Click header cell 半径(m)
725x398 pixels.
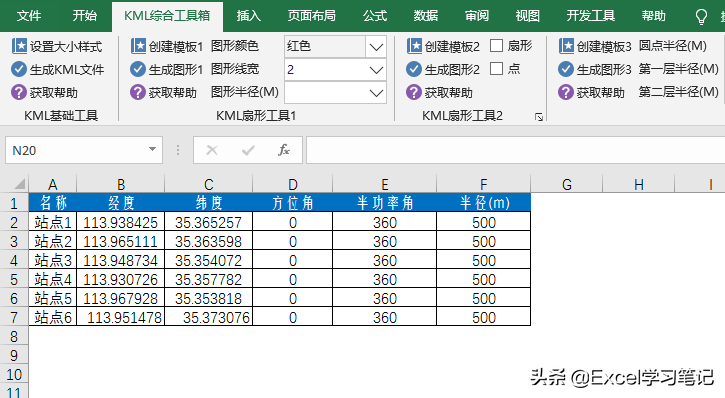[x=484, y=203]
